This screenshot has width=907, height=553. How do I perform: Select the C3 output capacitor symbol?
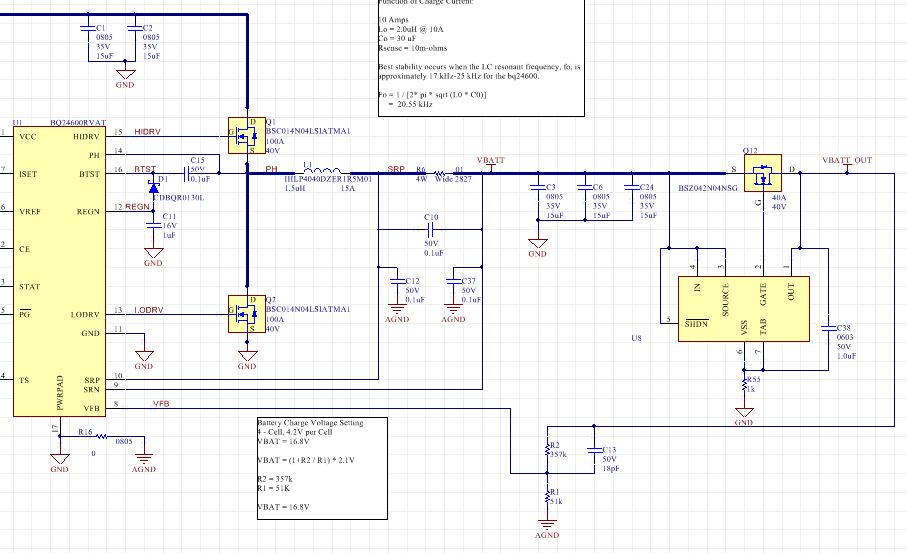tap(538, 187)
